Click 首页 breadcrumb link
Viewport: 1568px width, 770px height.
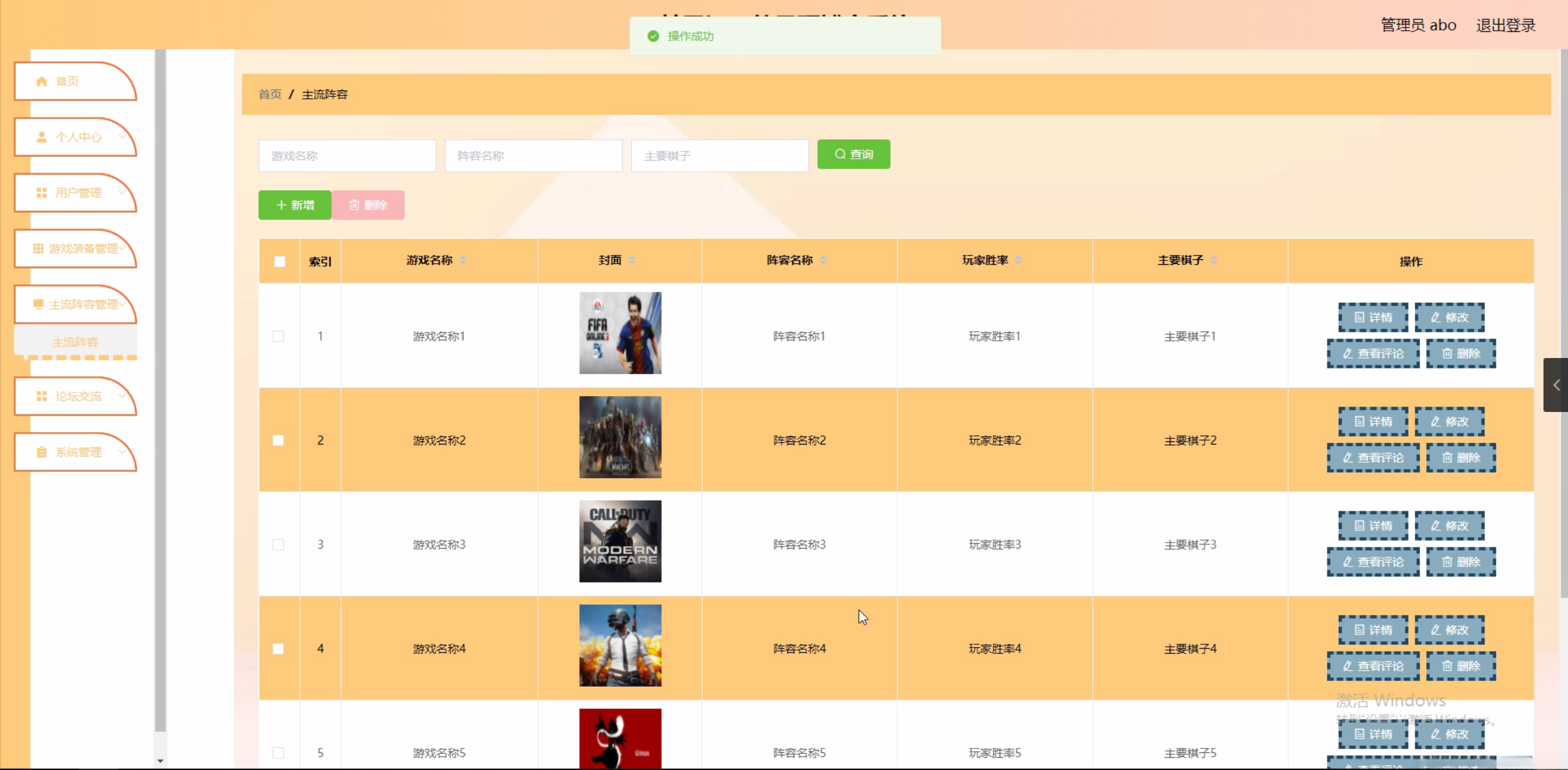270,94
